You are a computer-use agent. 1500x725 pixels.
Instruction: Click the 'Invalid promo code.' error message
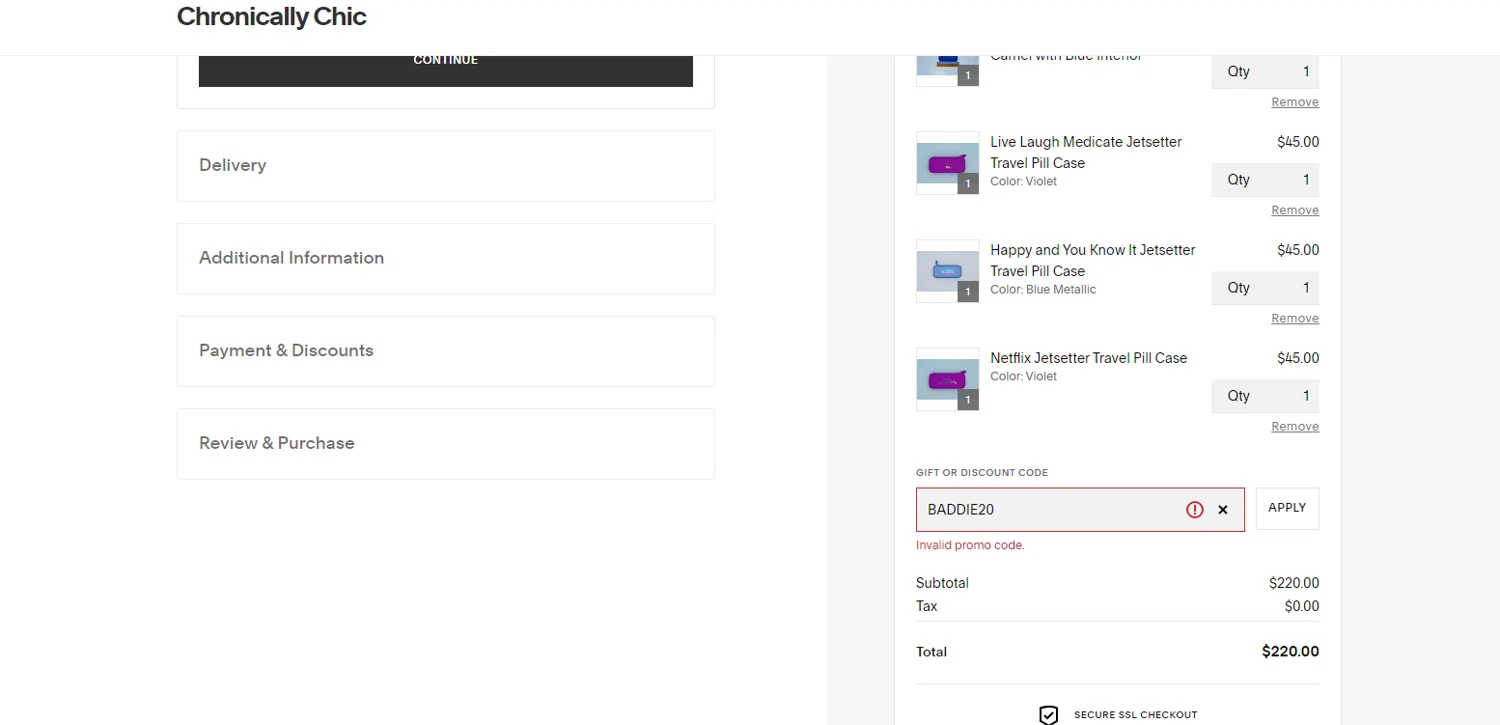[x=970, y=546]
